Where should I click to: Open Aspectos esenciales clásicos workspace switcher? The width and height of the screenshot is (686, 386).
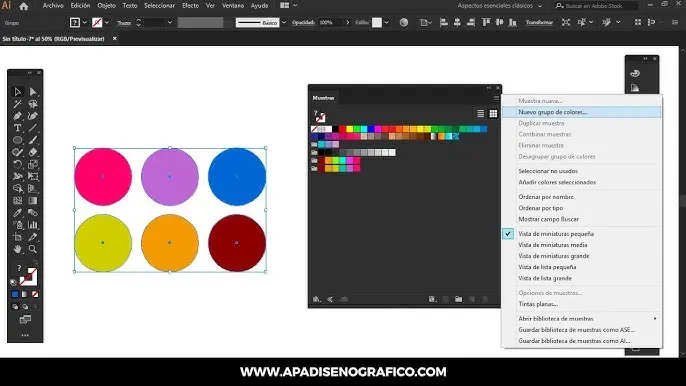click(500, 6)
